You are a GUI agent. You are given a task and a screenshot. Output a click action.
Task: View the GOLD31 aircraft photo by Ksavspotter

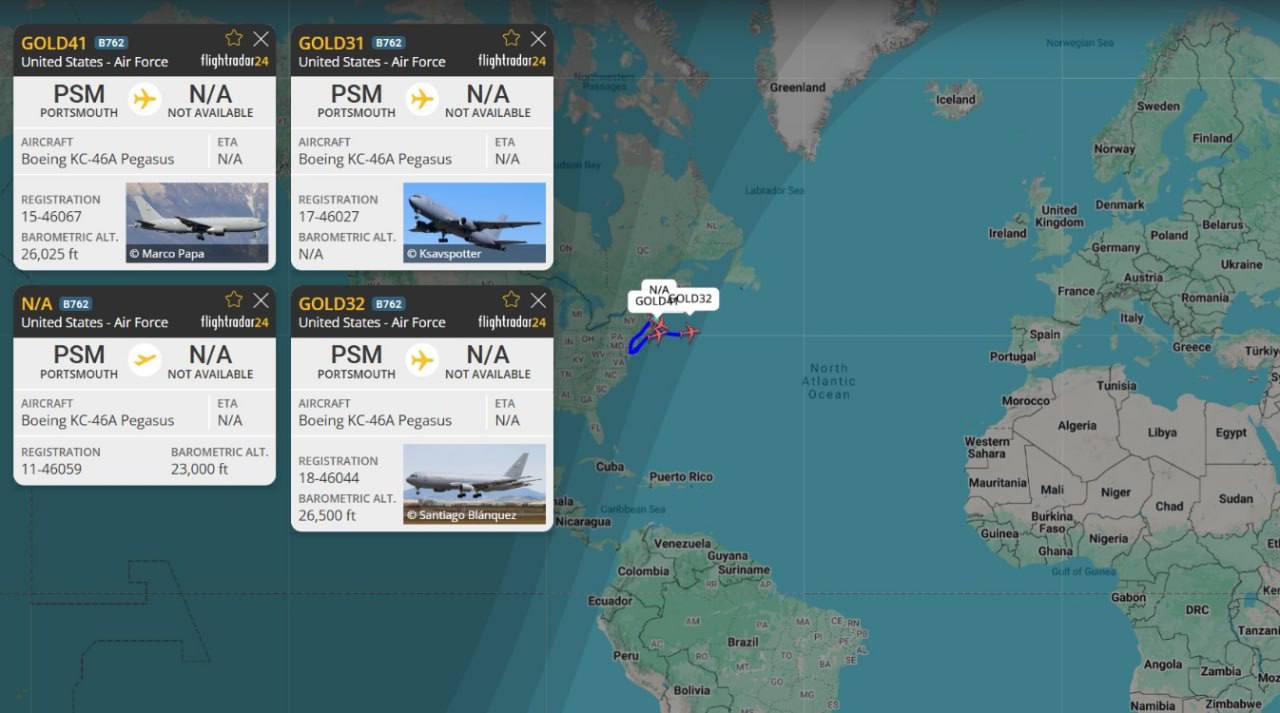[x=474, y=222]
